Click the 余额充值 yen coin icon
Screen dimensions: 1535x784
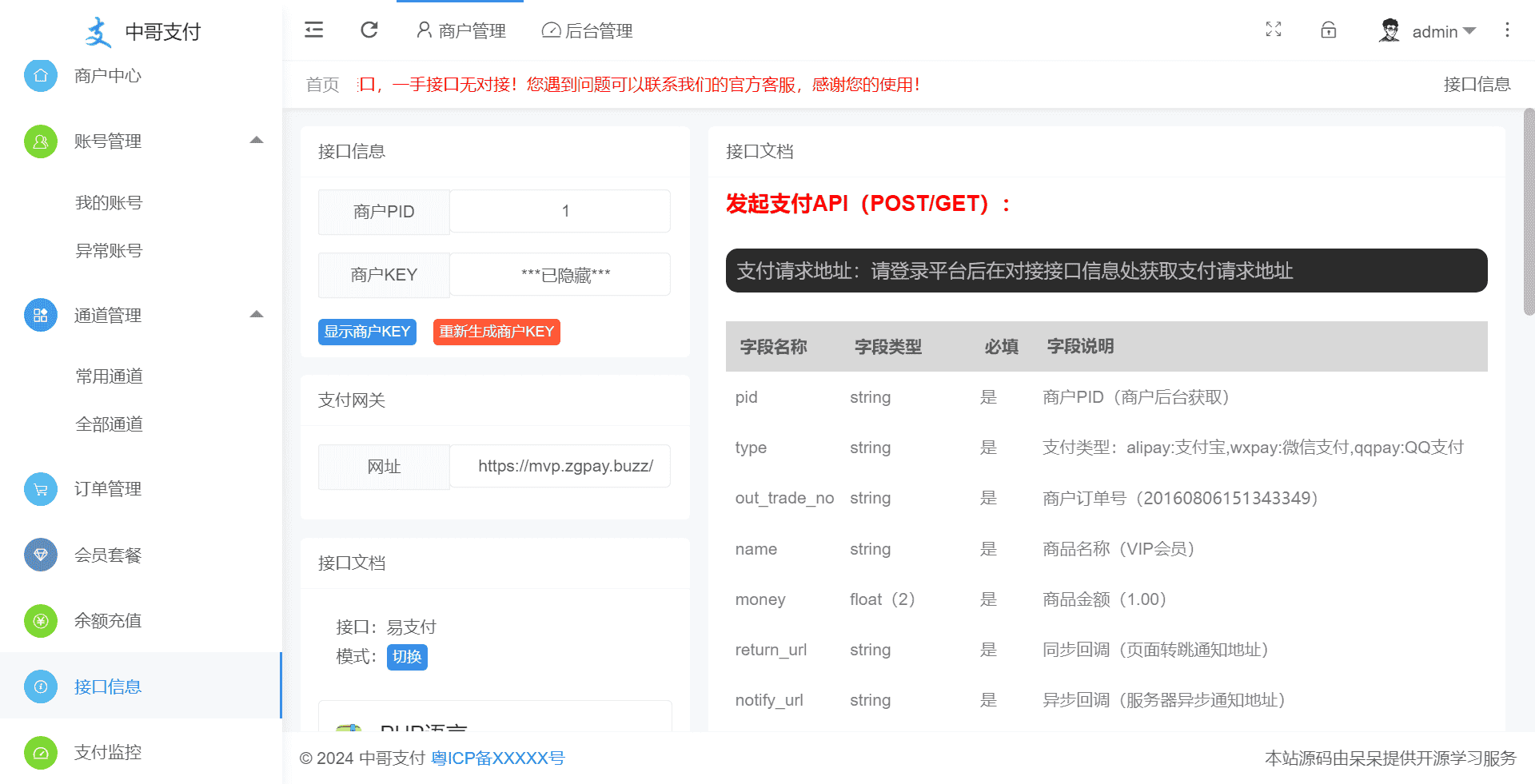point(41,621)
